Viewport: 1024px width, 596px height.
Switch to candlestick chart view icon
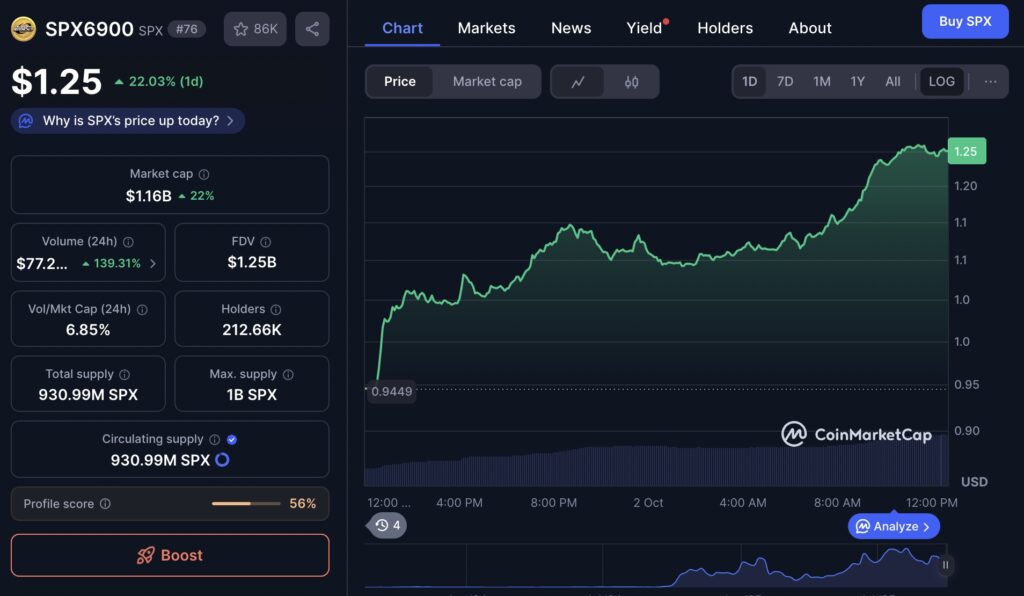pos(632,82)
